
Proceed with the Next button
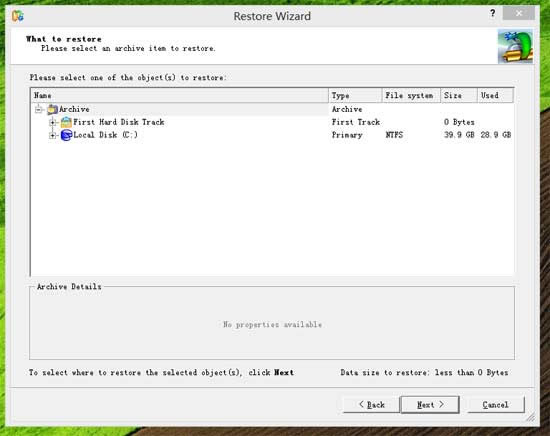430,405
